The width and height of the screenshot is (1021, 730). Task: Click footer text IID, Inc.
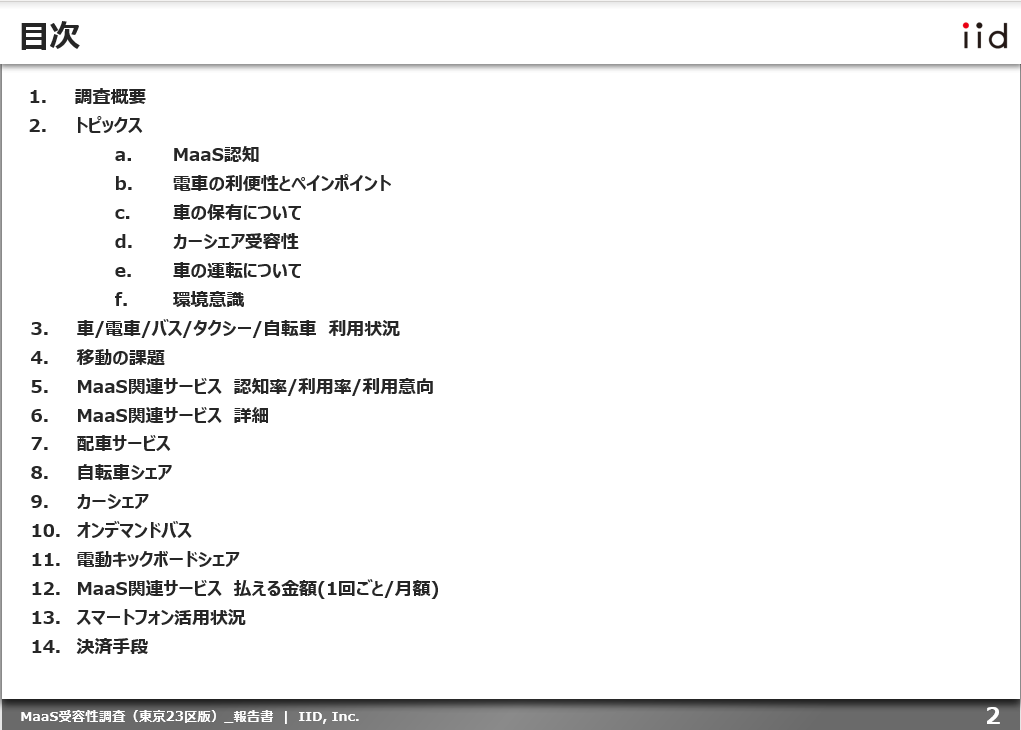(329, 716)
